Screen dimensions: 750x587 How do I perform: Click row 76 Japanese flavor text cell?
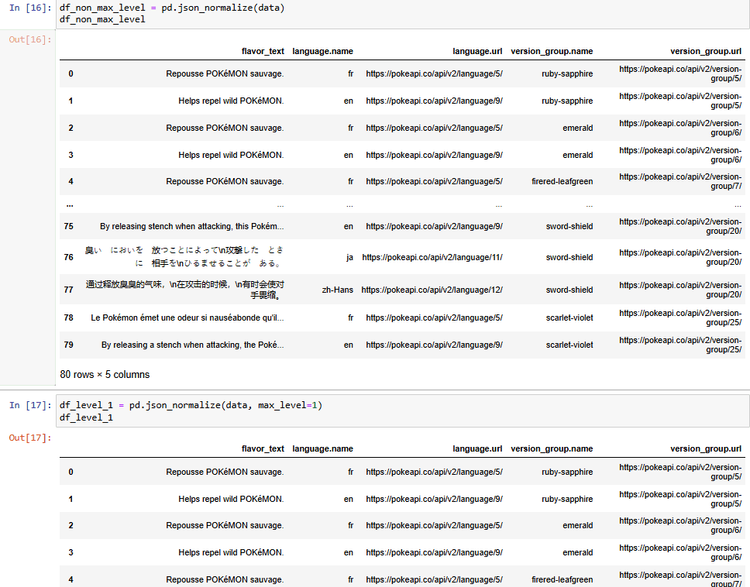(184, 257)
